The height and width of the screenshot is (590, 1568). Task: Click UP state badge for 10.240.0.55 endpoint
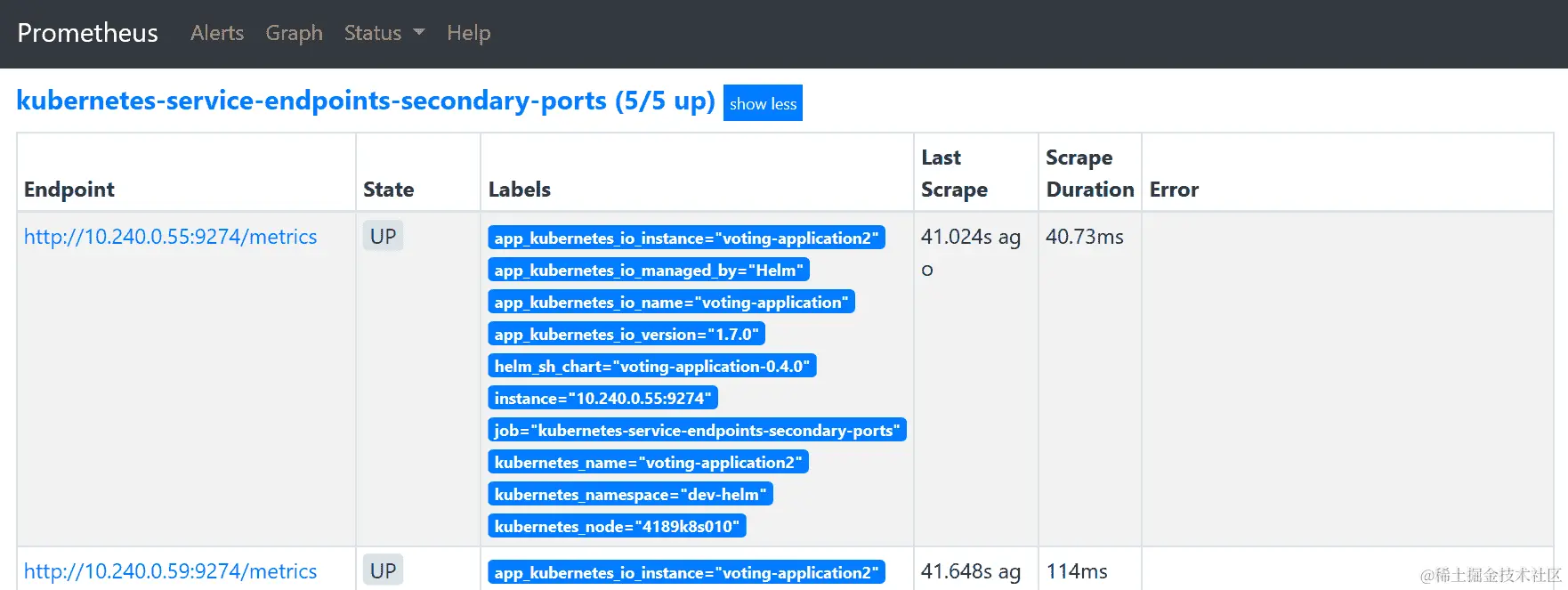[384, 236]
